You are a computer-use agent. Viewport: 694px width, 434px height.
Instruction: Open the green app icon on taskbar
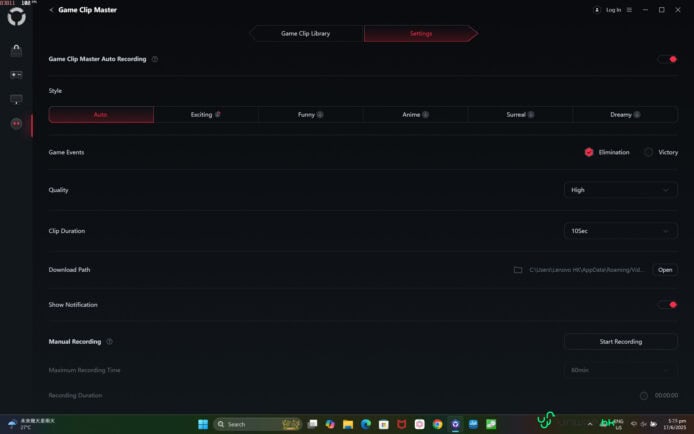click(x=491, y=424)
